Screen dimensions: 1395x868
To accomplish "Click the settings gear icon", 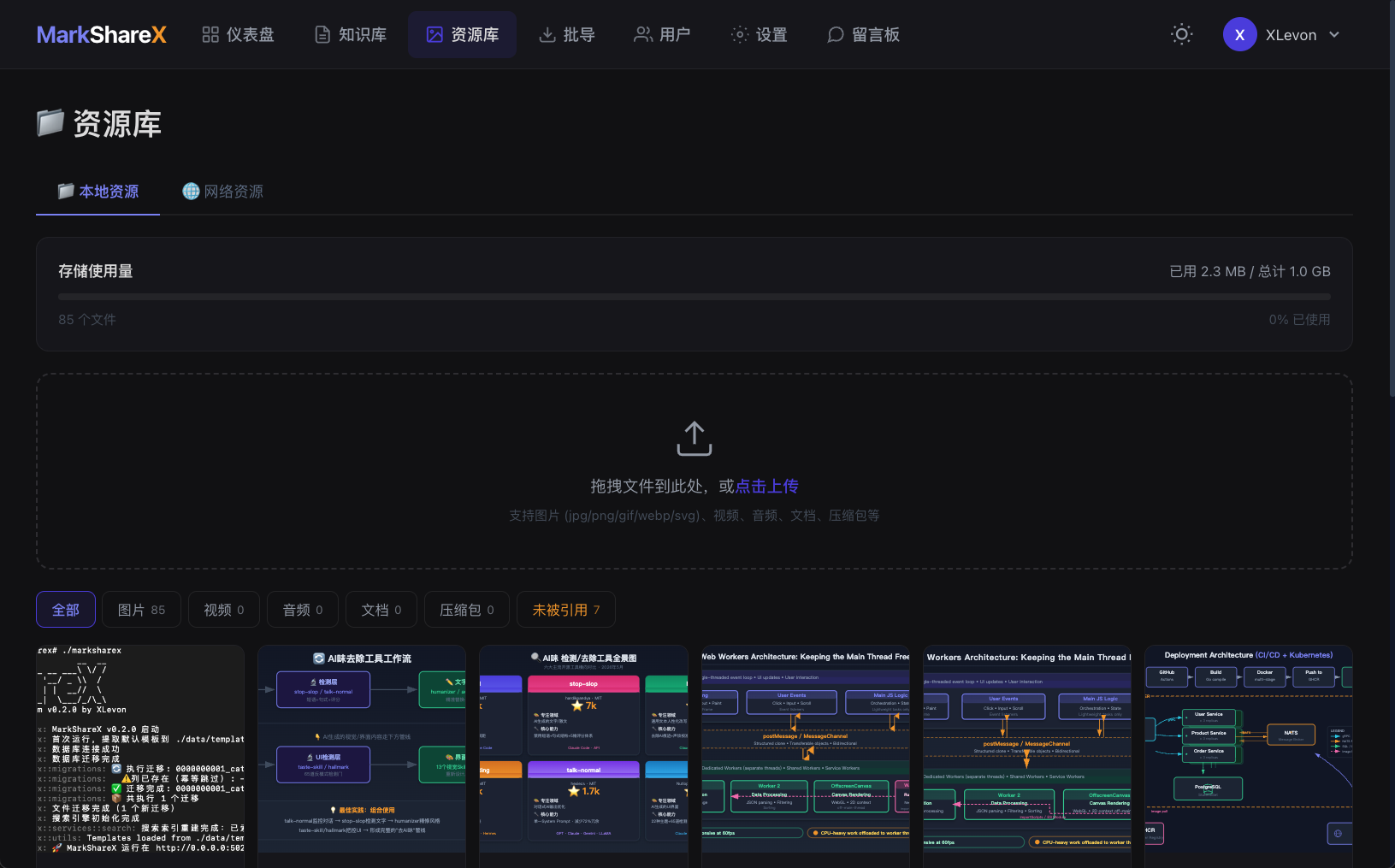I will pyautogui.click(x=740, y=35).
